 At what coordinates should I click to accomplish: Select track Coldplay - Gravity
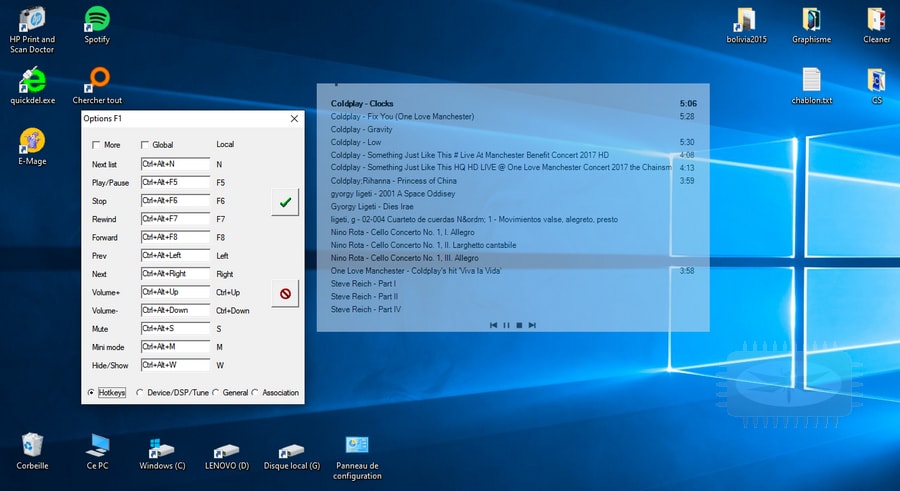(361, 129)
